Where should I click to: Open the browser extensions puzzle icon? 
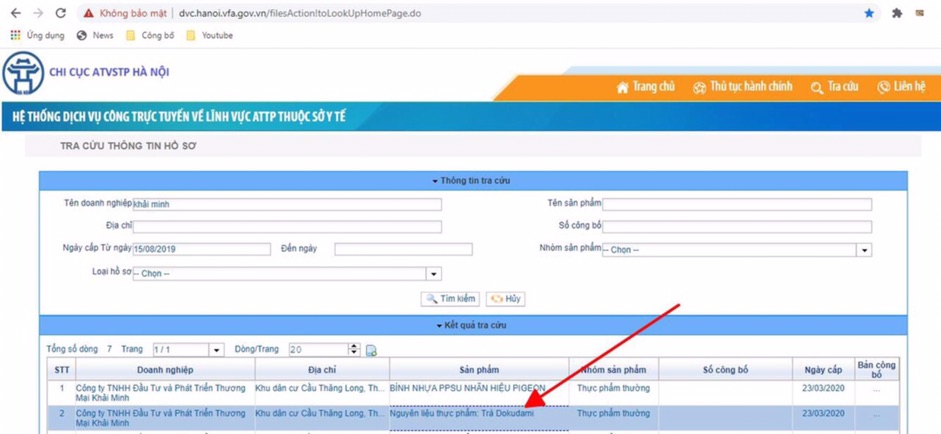pyautogui.click(x=896, y=14)
